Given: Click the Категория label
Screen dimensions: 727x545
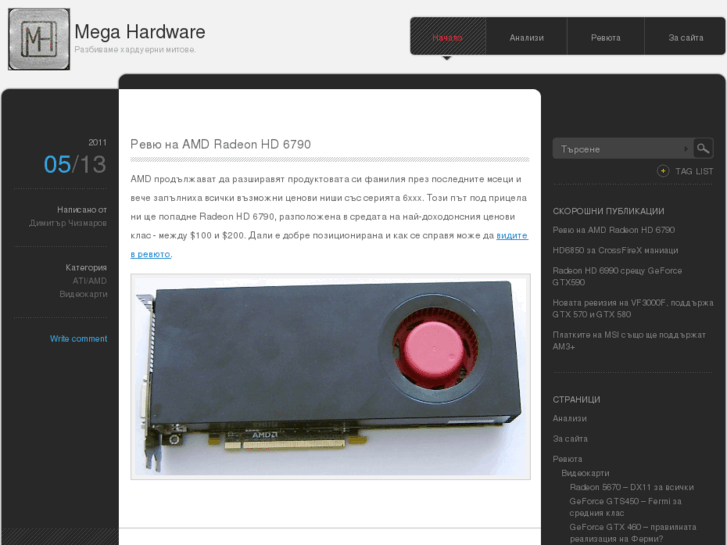Looking at the screenshot, I should tap(86, 268).
